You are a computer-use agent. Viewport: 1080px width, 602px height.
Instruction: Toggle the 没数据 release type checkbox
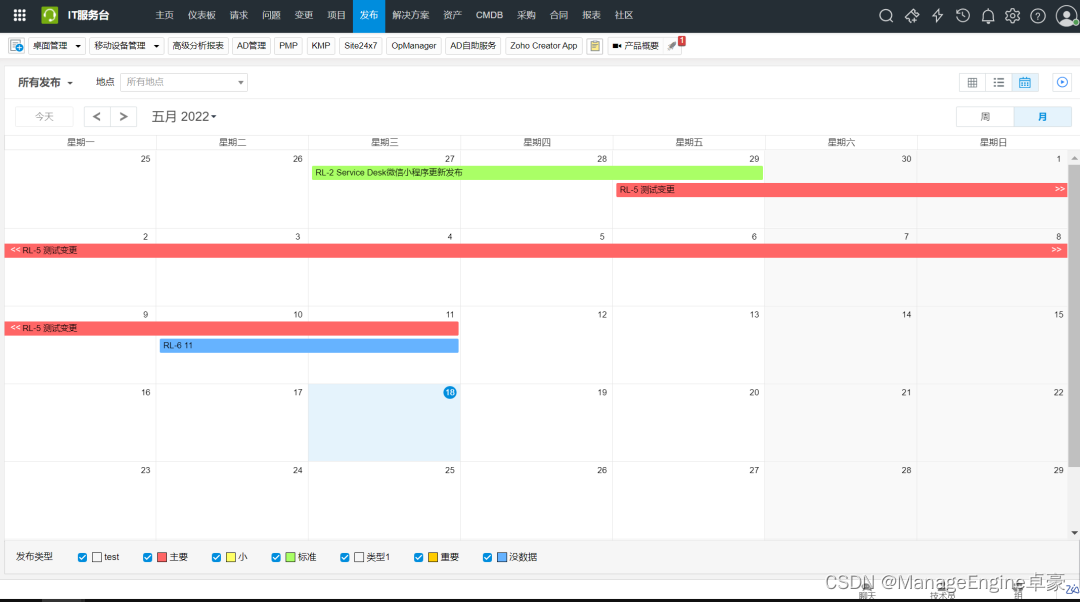click(487, 557)
